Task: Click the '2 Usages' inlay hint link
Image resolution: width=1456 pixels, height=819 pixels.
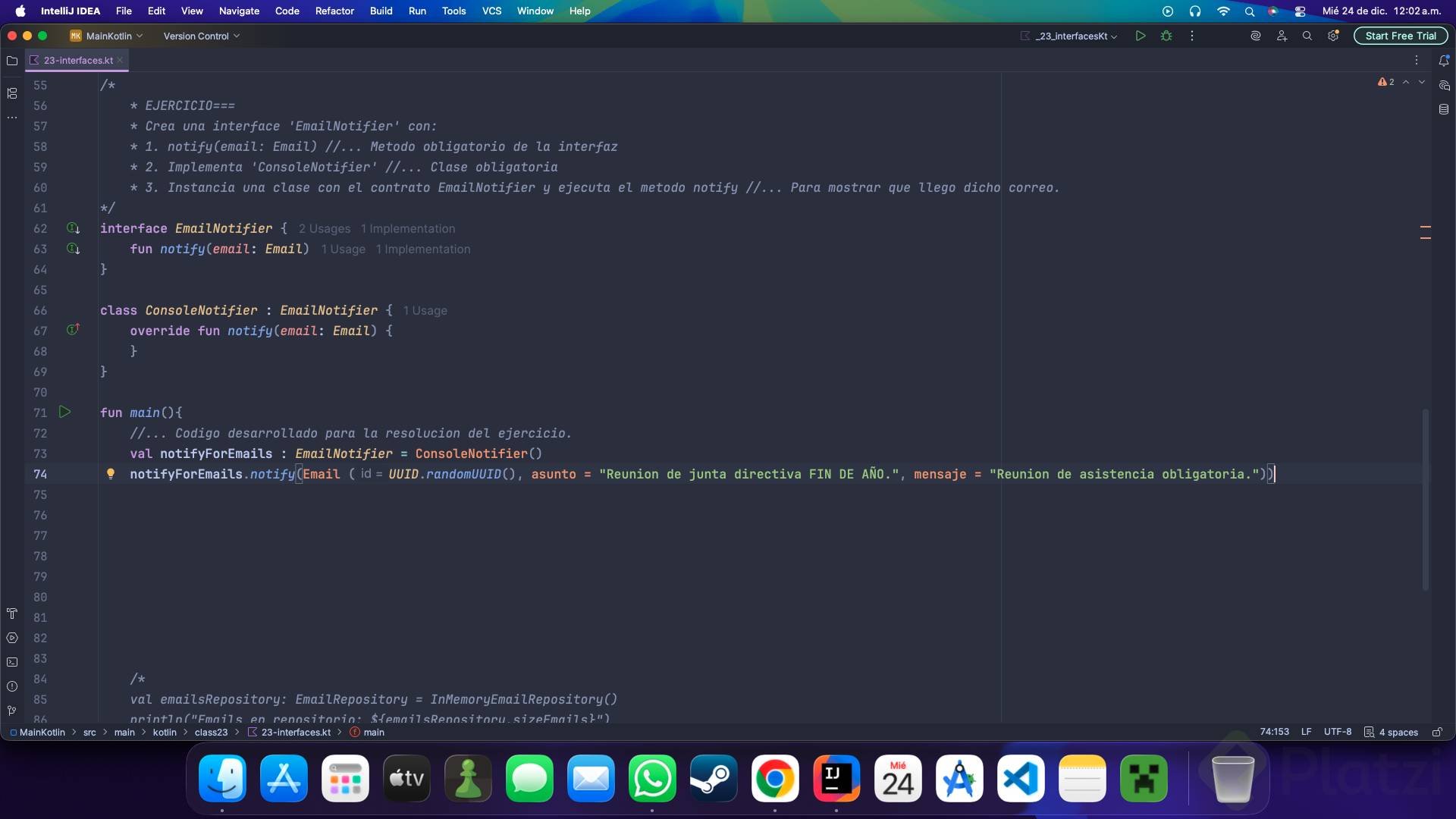Action: (x=324, y=229)
